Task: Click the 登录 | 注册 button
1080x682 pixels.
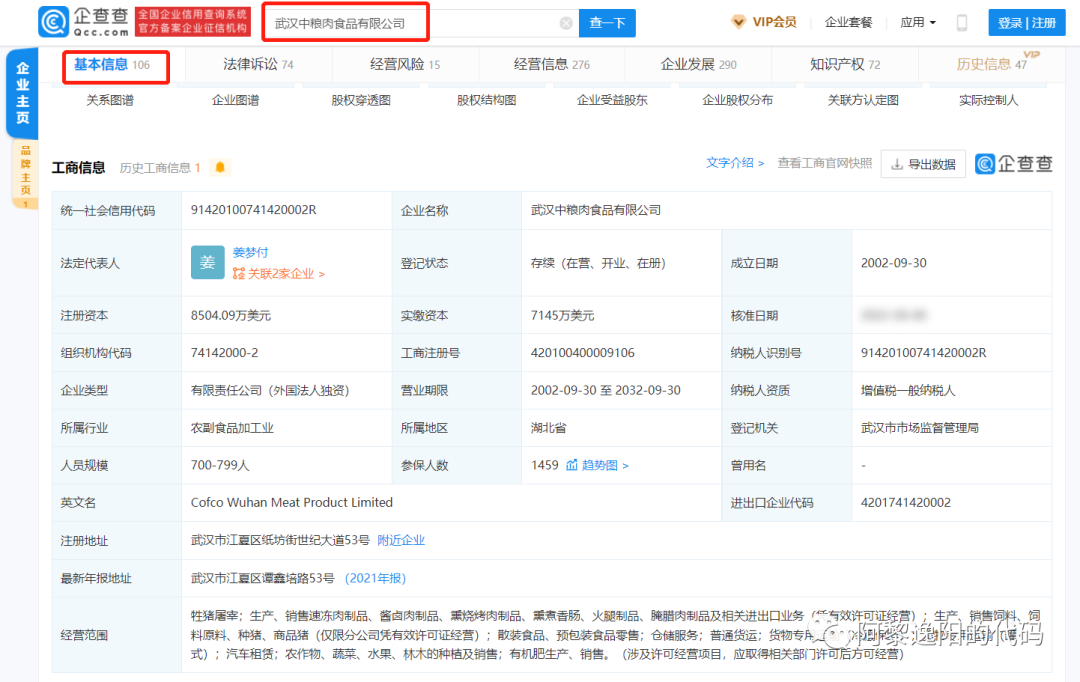Action: tap(1026, 23)
